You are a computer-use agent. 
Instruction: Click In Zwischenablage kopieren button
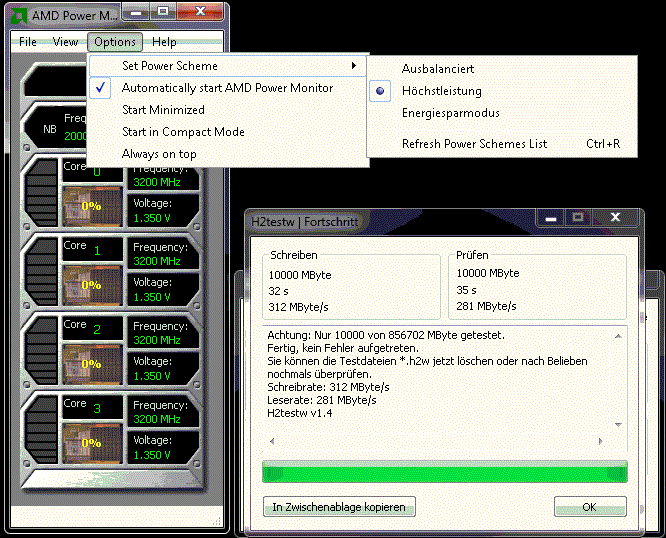click(x=339, y=507)
